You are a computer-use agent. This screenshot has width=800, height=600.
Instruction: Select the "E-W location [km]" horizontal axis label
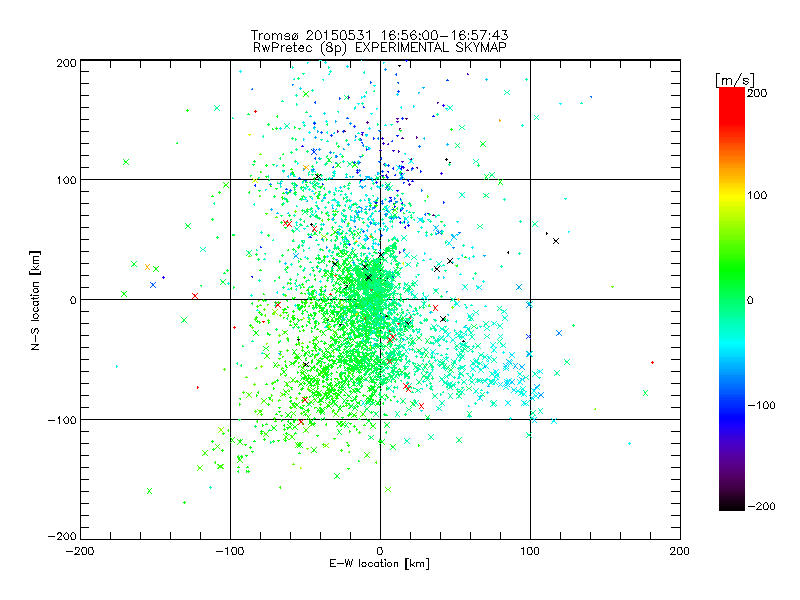coord(379,564)
